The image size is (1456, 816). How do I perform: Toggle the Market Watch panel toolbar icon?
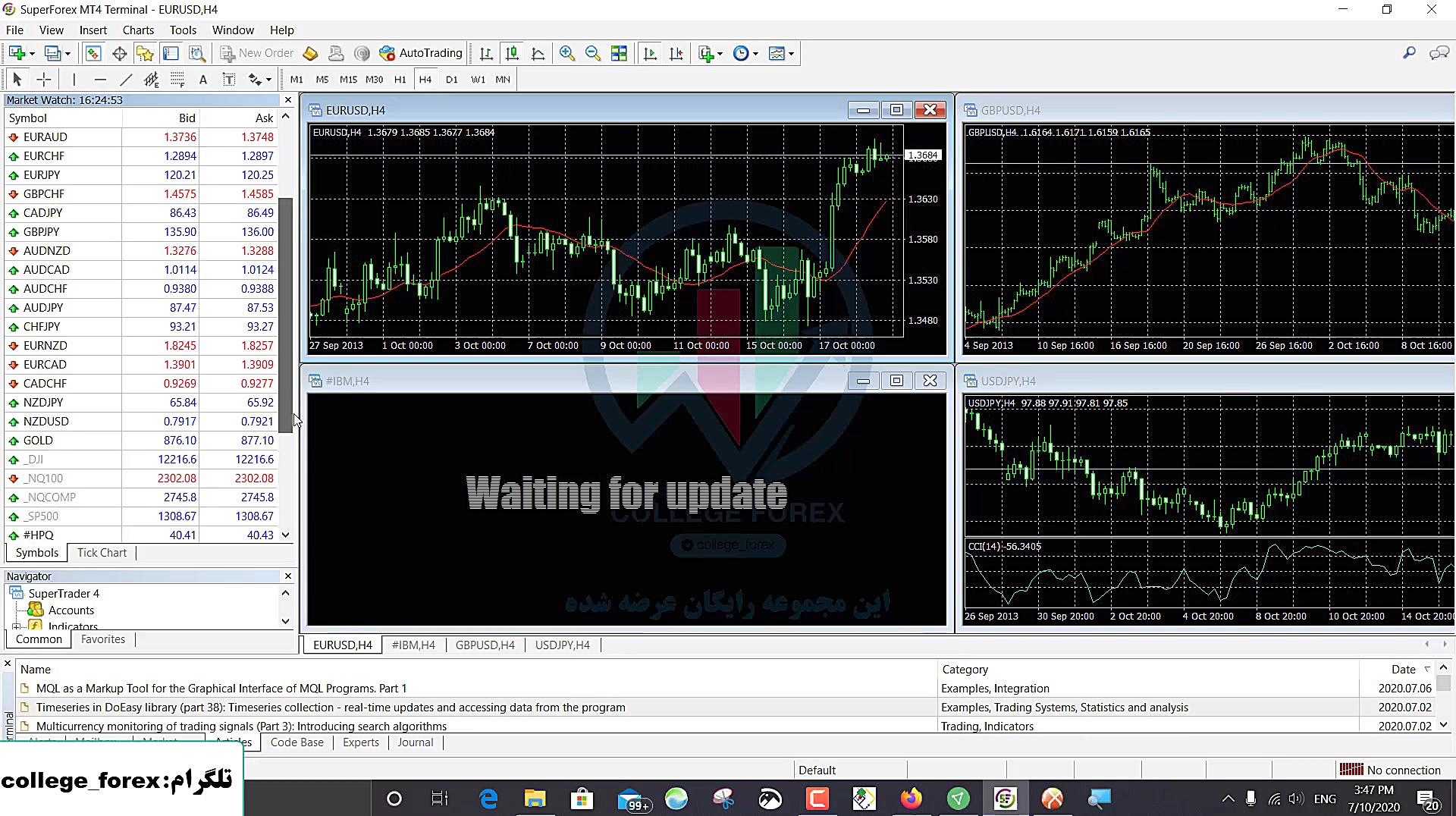[93, 53]
